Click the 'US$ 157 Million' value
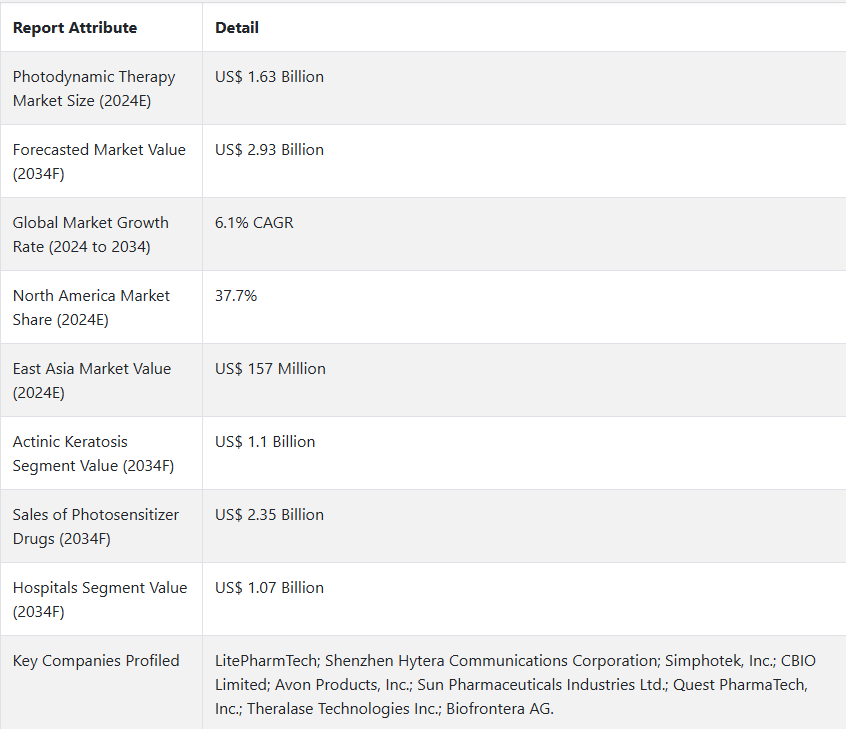This screenshot has width=846, height=729. point(270,369)
